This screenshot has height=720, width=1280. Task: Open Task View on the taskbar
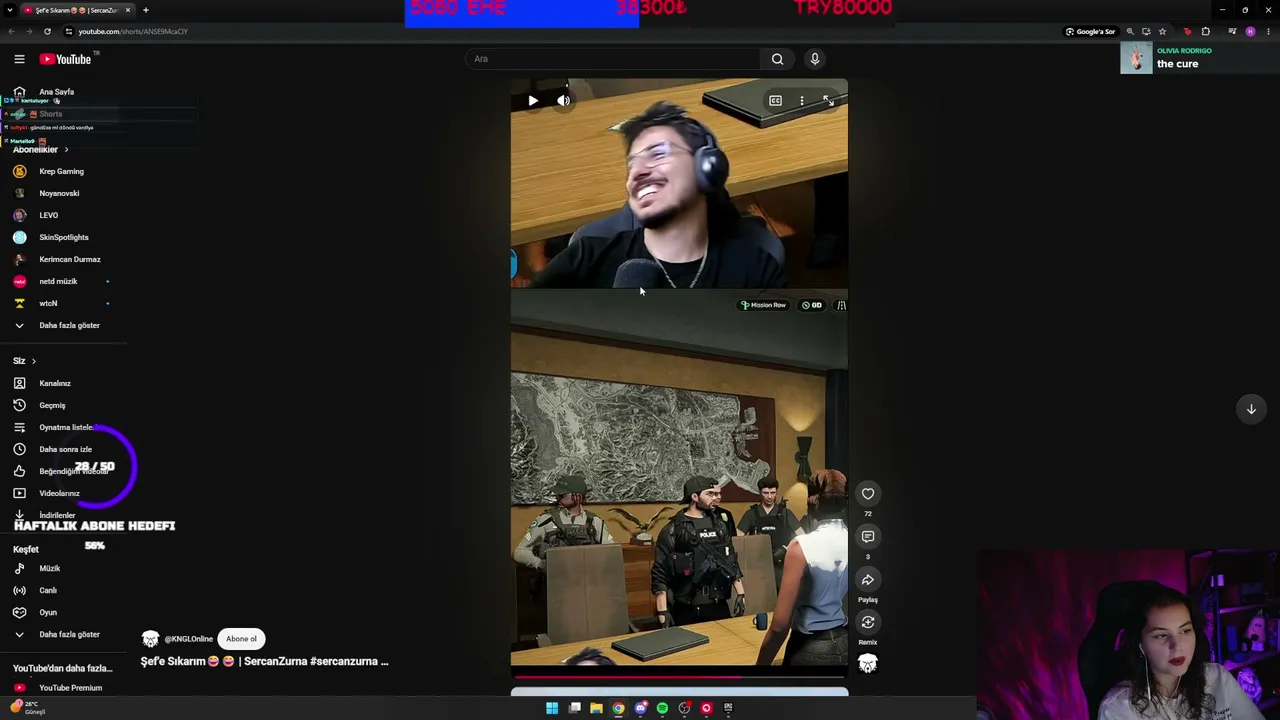click(574, 708)
